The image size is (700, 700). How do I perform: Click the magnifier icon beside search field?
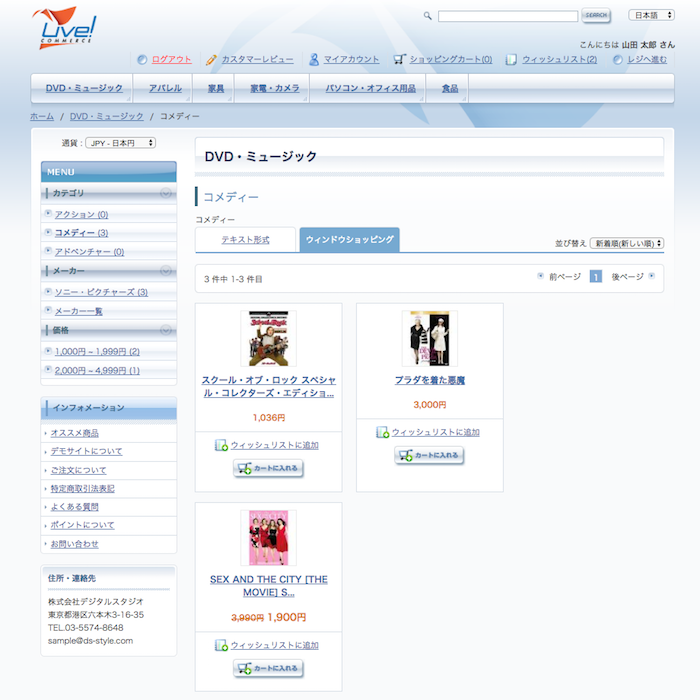click(428, 16)
